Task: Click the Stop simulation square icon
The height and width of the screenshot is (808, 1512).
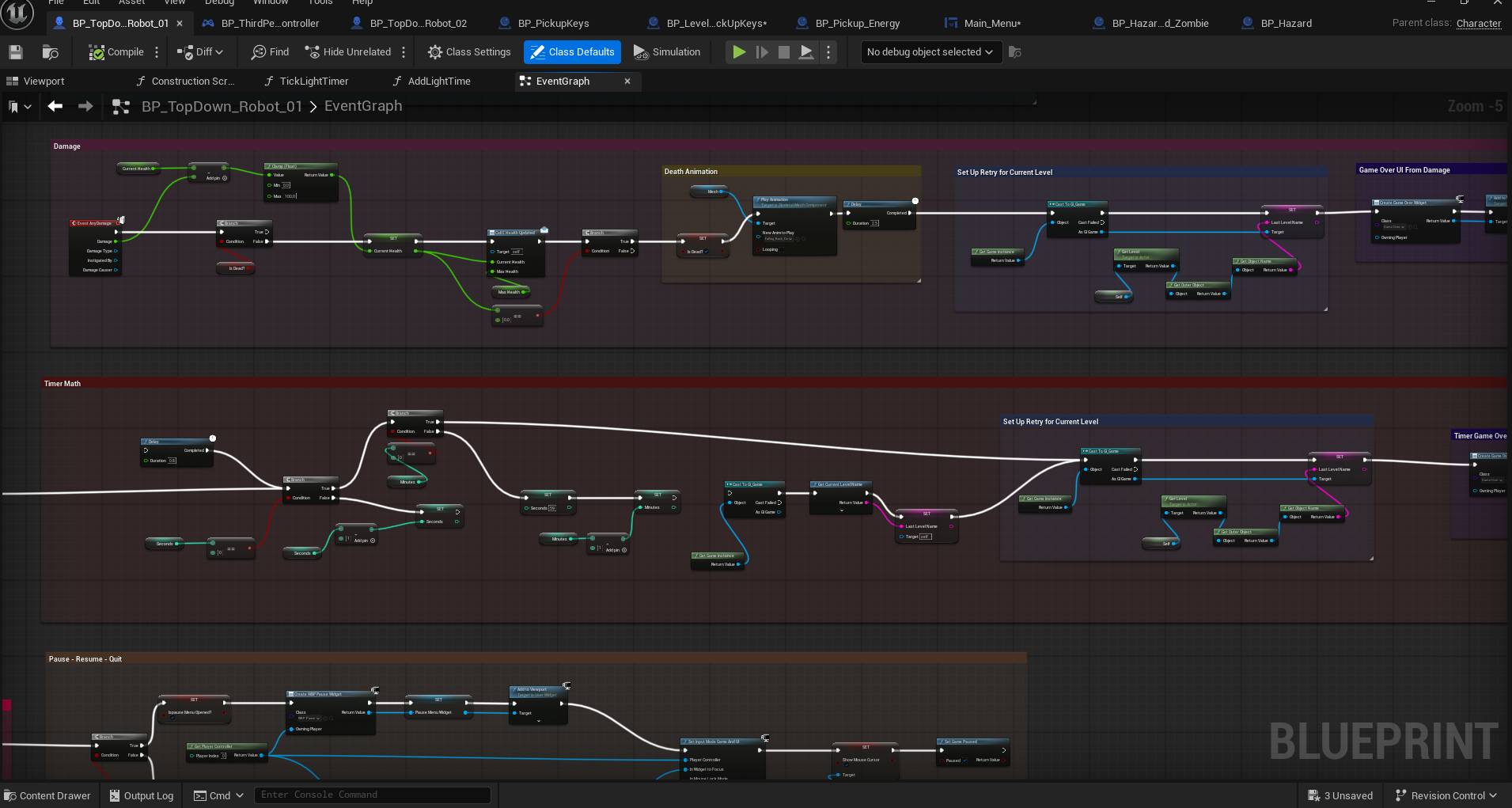Action: (x=783, y=52)
